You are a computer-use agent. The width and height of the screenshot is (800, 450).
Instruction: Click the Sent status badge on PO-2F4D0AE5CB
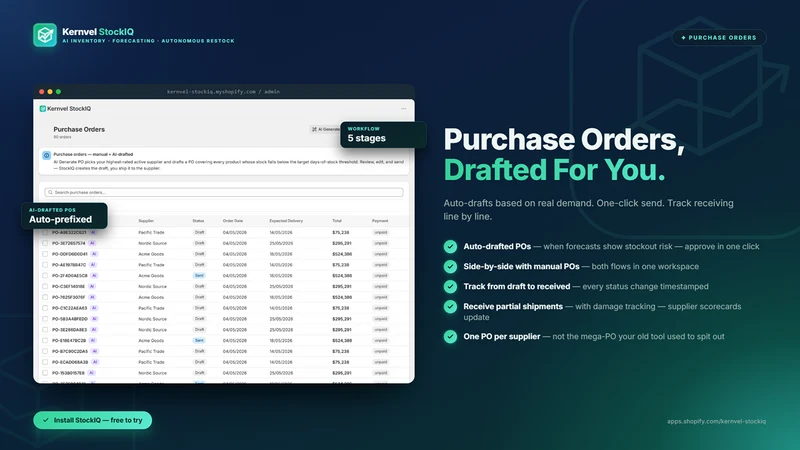click(199, 276)
